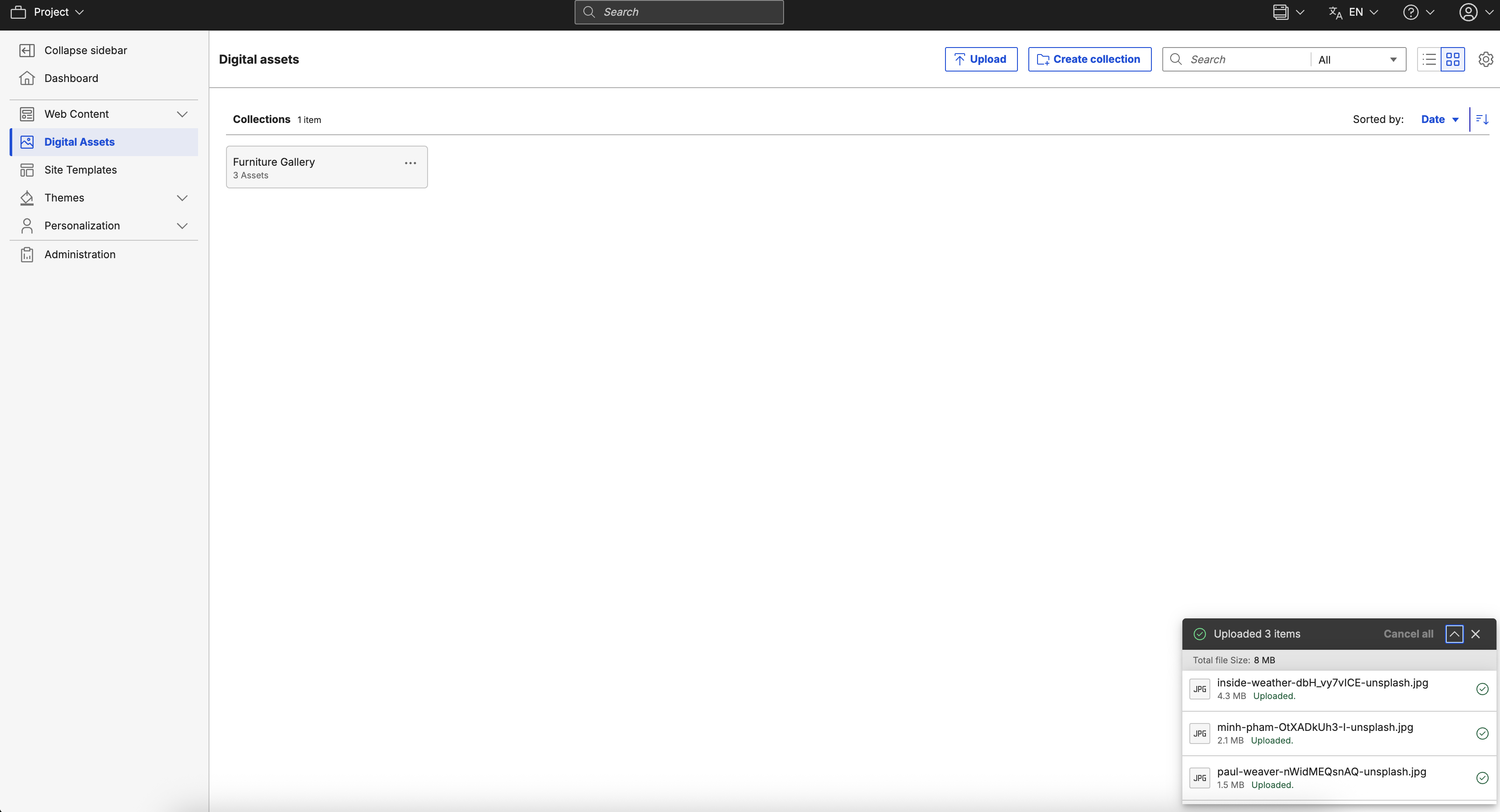Collapse the sidebar

[x=86, y=50]
